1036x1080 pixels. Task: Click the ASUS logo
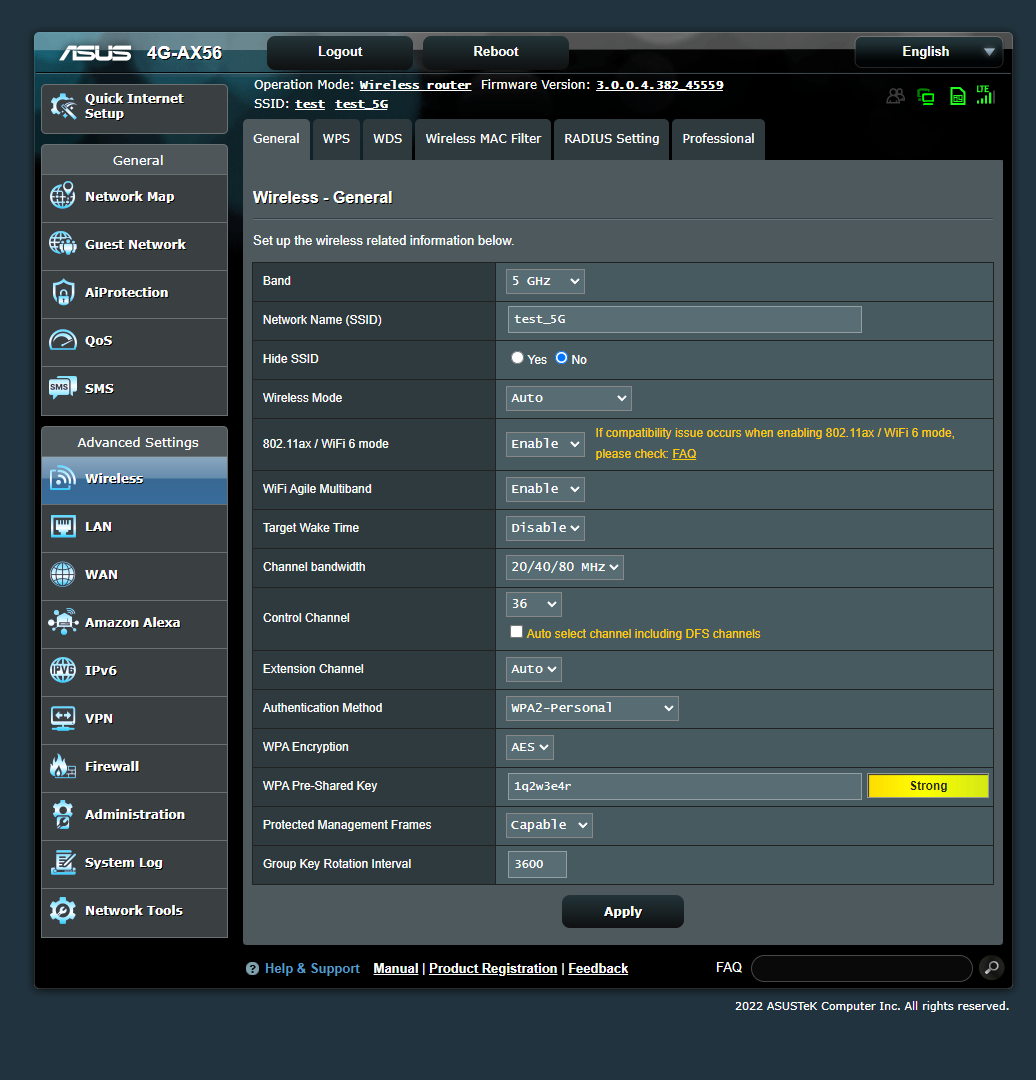tap(95, 53)
